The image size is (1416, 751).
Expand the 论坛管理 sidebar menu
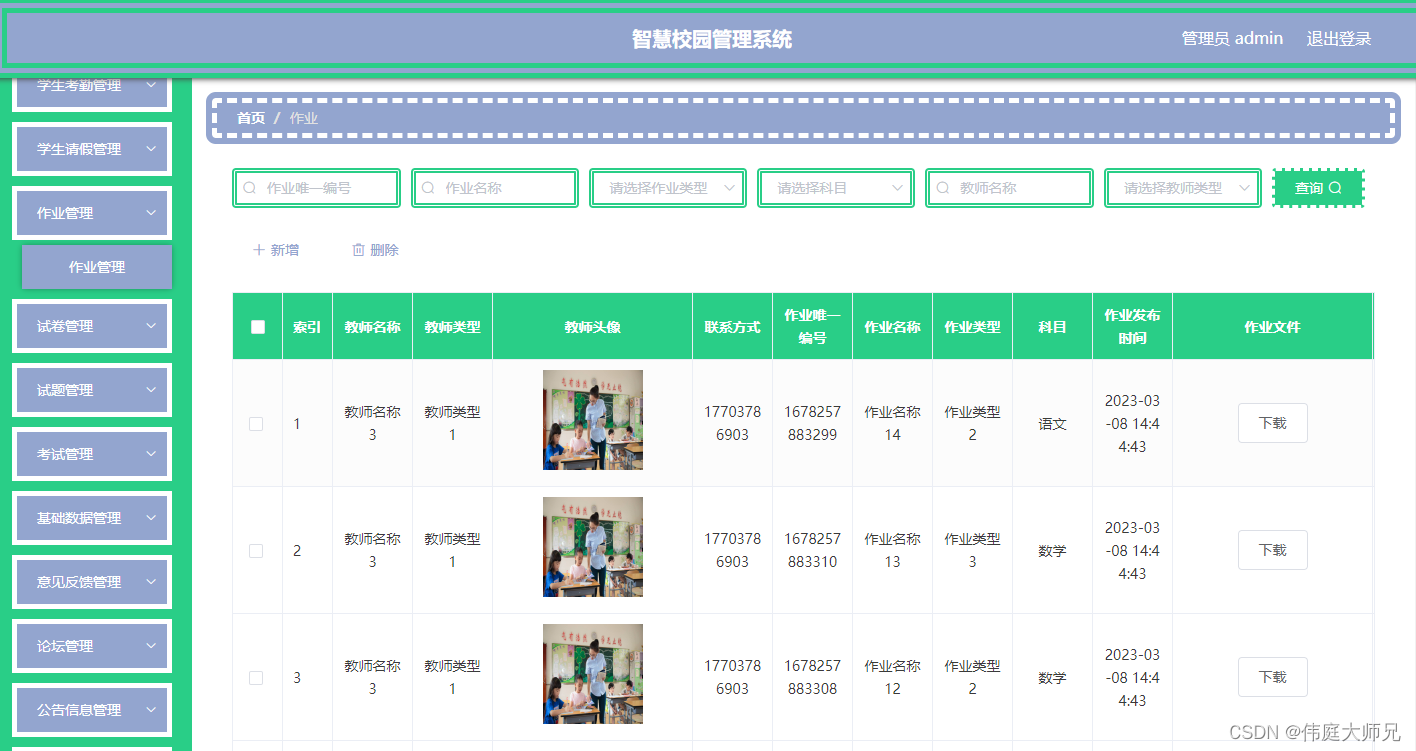pyautogui.click(x=92, y=646)
